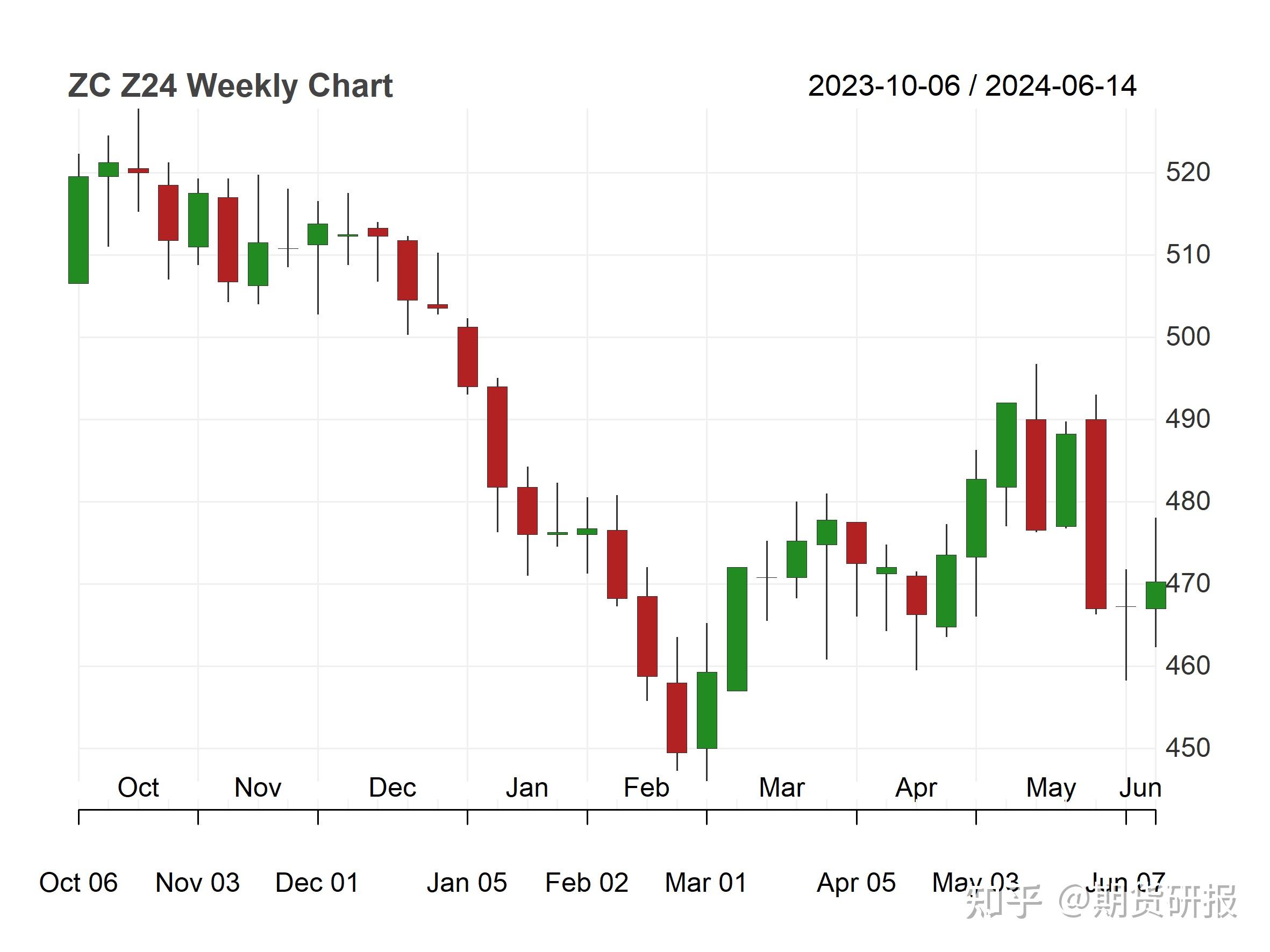Select the 490 price axis label
This screenshot has width=1270, height=952.
[x=1187, y=419]
